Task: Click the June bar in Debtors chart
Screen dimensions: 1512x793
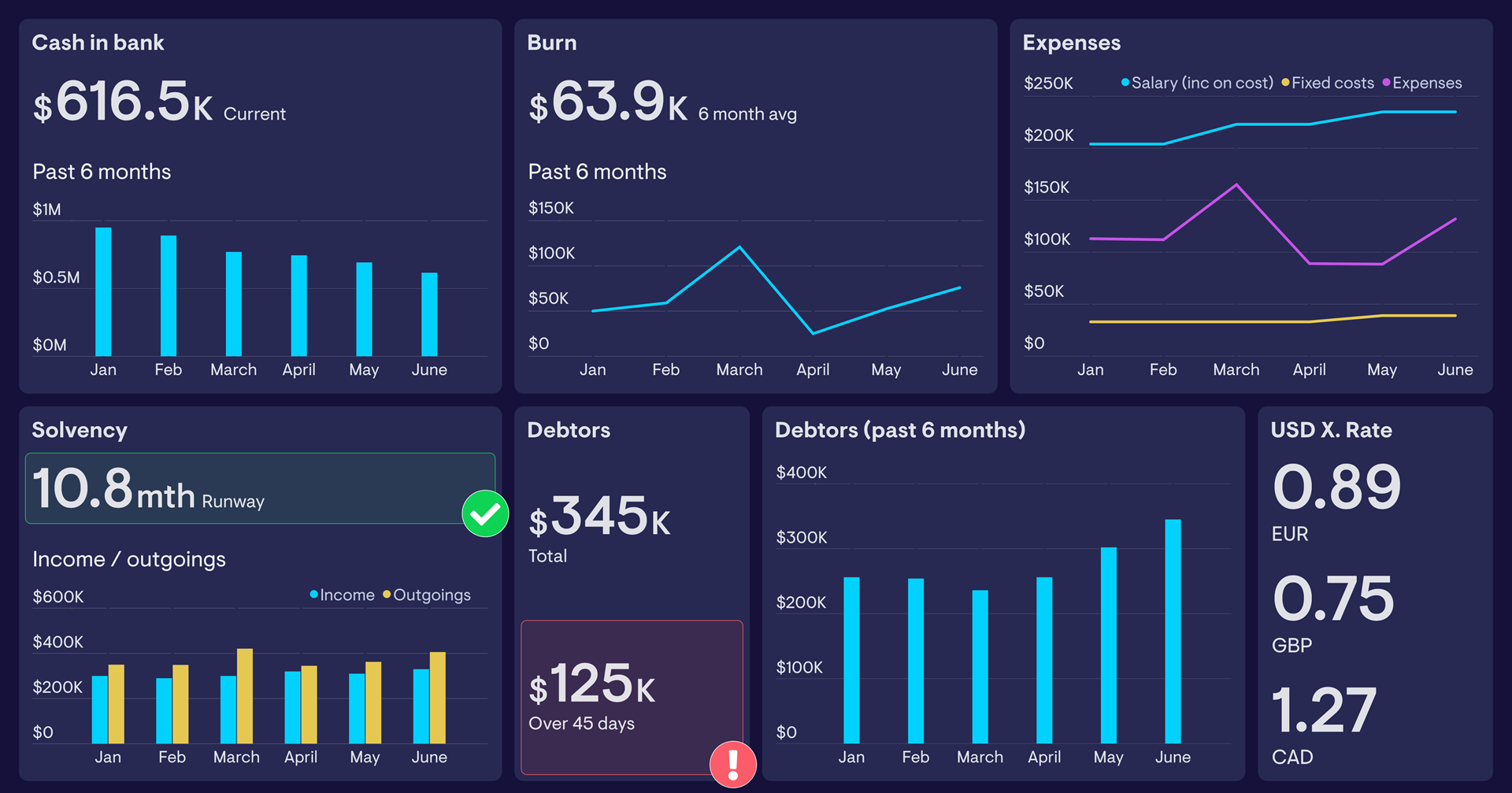Action: tap(1173, 630)
